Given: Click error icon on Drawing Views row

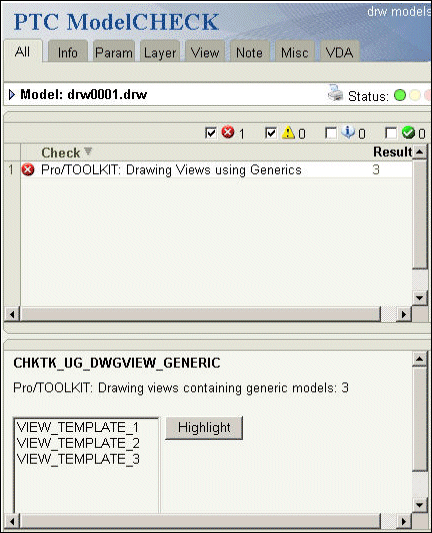Looking at the screenshot, I should tap(28, 170).
